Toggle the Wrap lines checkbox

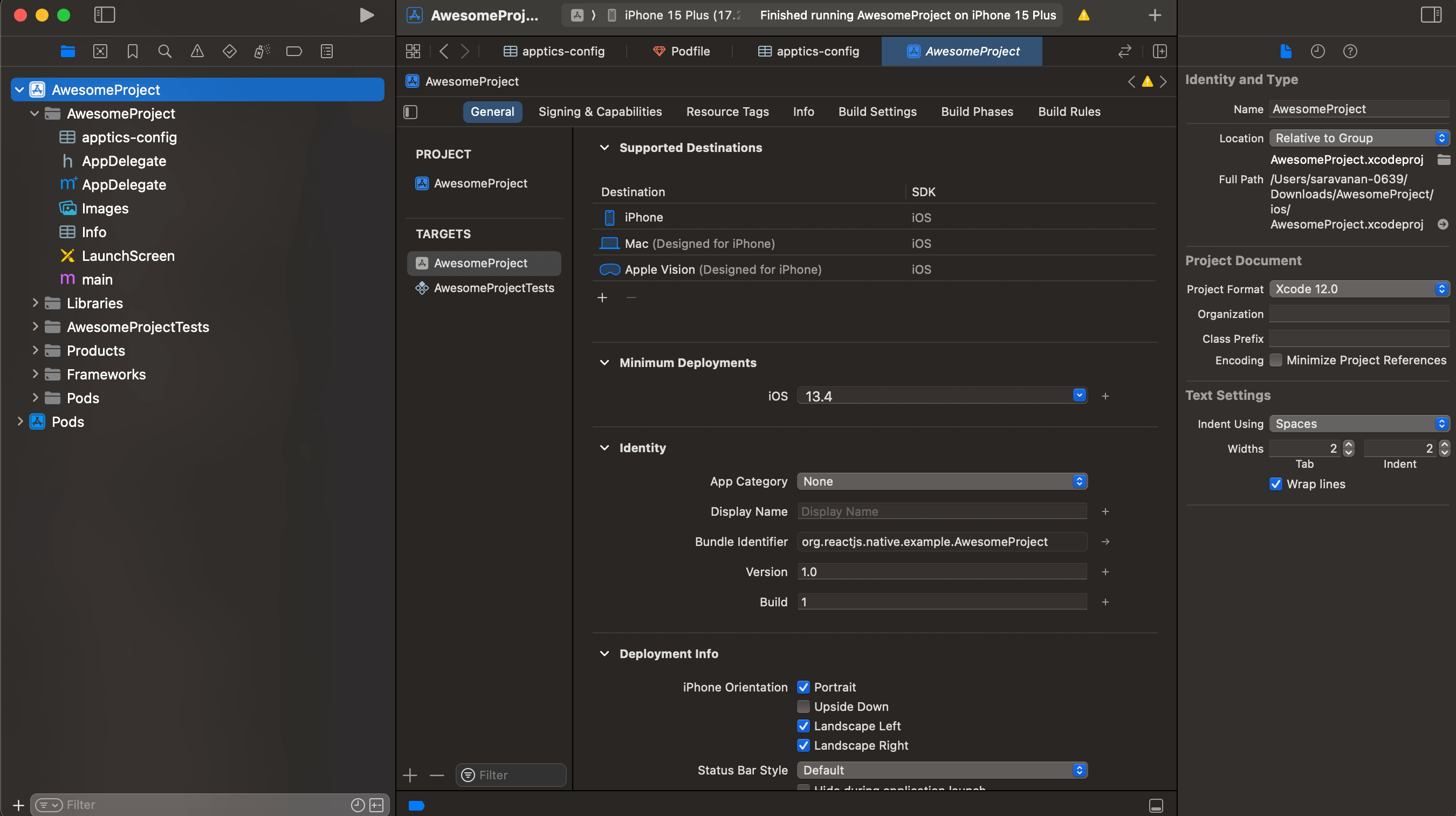[x=1276, y=483]
